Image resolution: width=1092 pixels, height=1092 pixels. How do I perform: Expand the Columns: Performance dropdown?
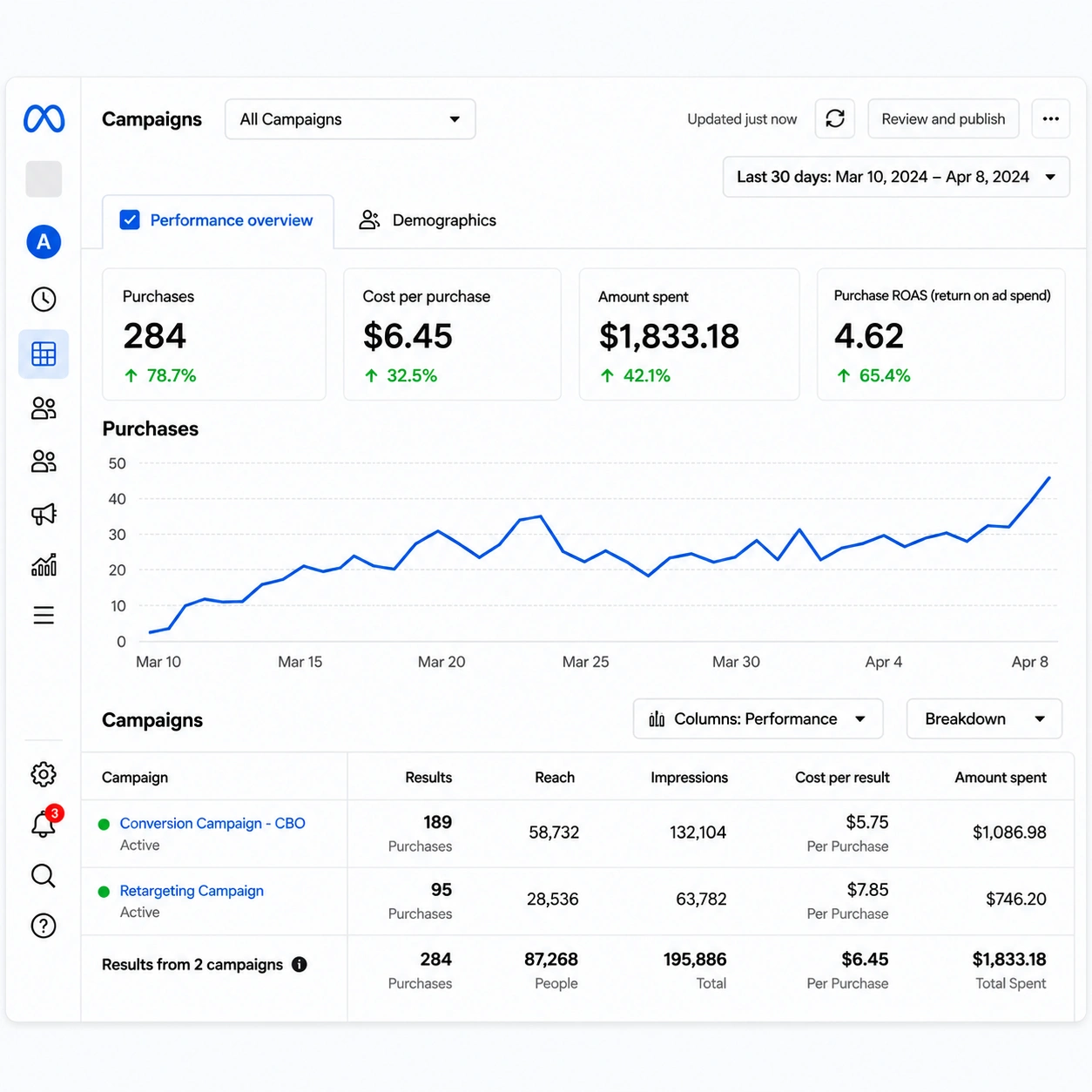click(x=758, y=718)
